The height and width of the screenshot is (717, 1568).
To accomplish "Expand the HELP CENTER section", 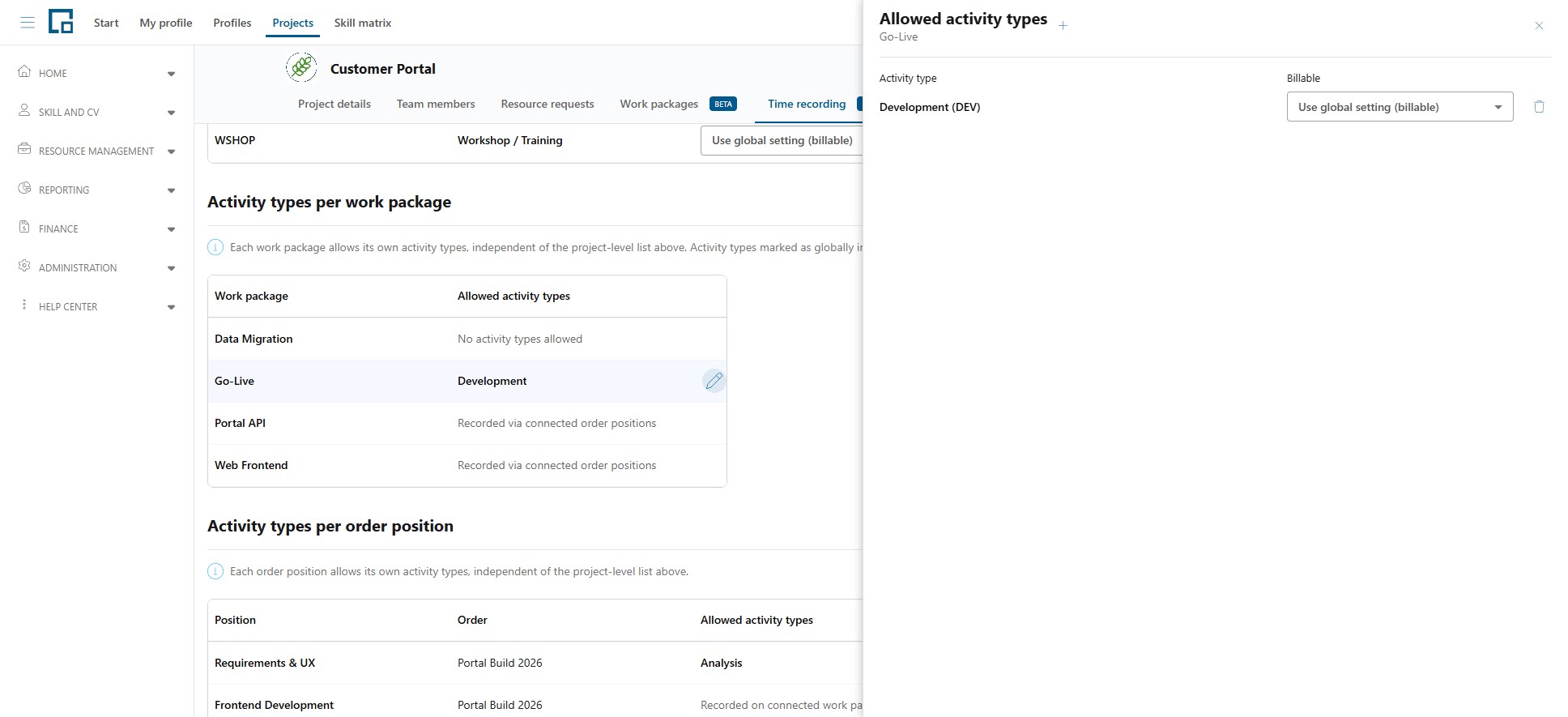I will point(171,307).
